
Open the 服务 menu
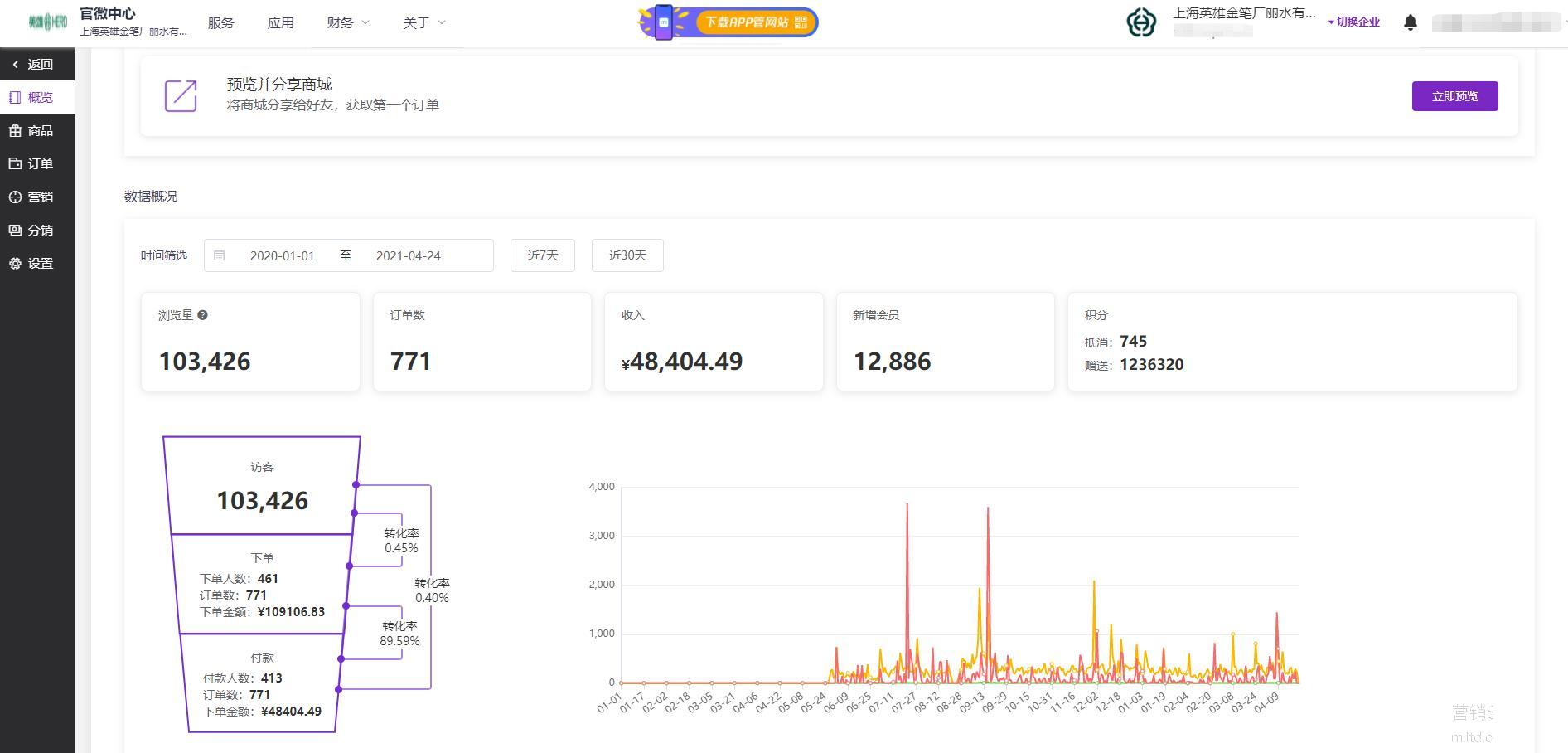tap(220, 22)
